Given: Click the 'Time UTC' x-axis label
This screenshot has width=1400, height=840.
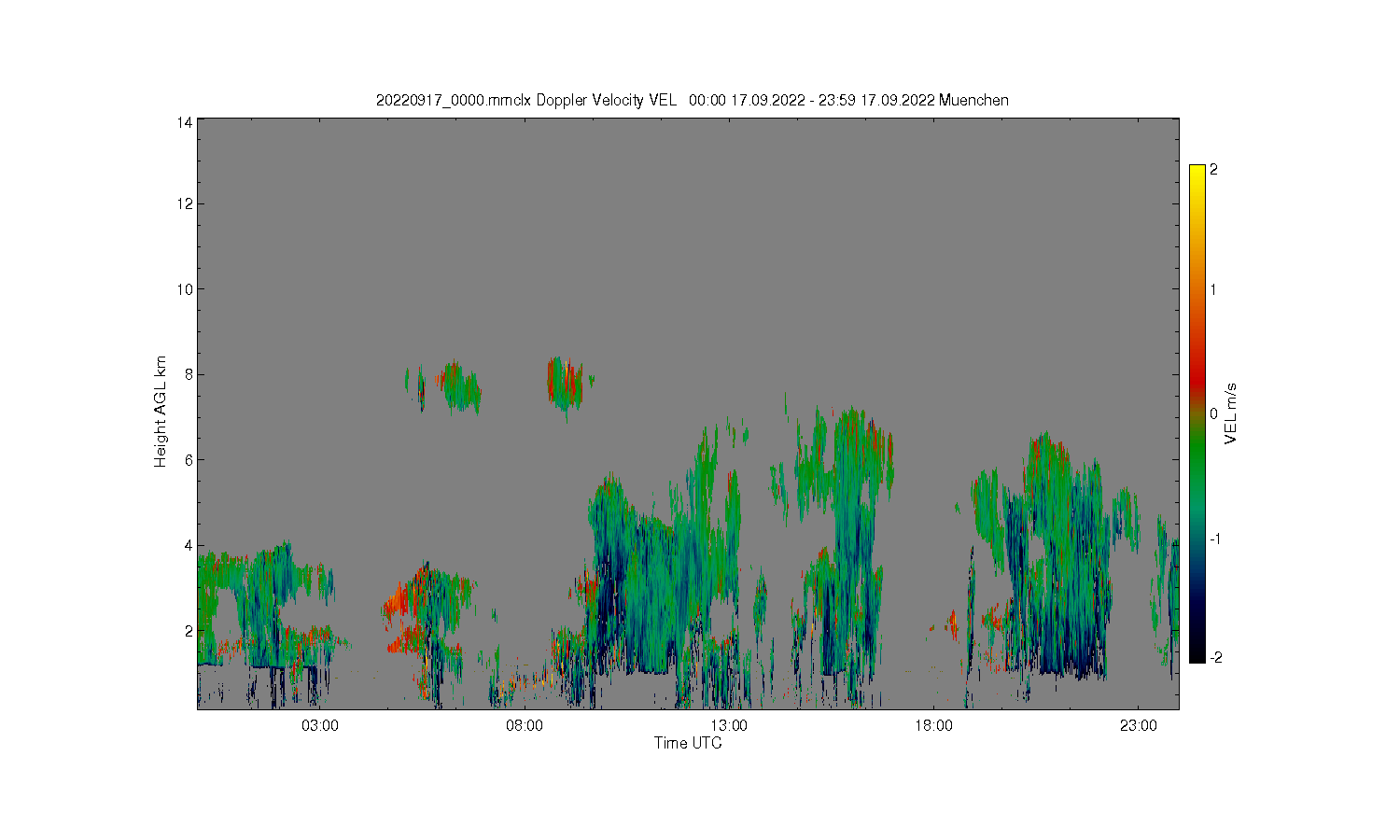Looking at the screenshot, I should (688, 743).
